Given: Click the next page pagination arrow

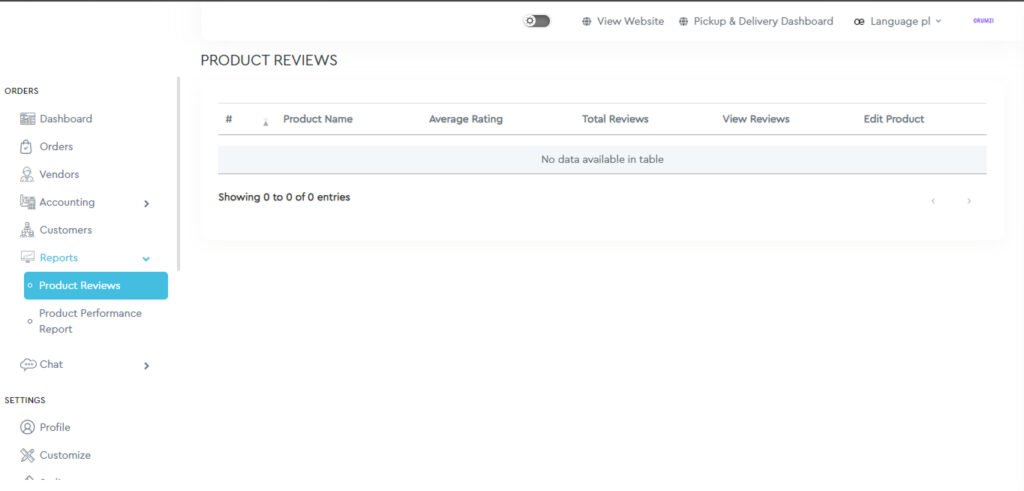Looking at the screenshot, I should 968,201.
